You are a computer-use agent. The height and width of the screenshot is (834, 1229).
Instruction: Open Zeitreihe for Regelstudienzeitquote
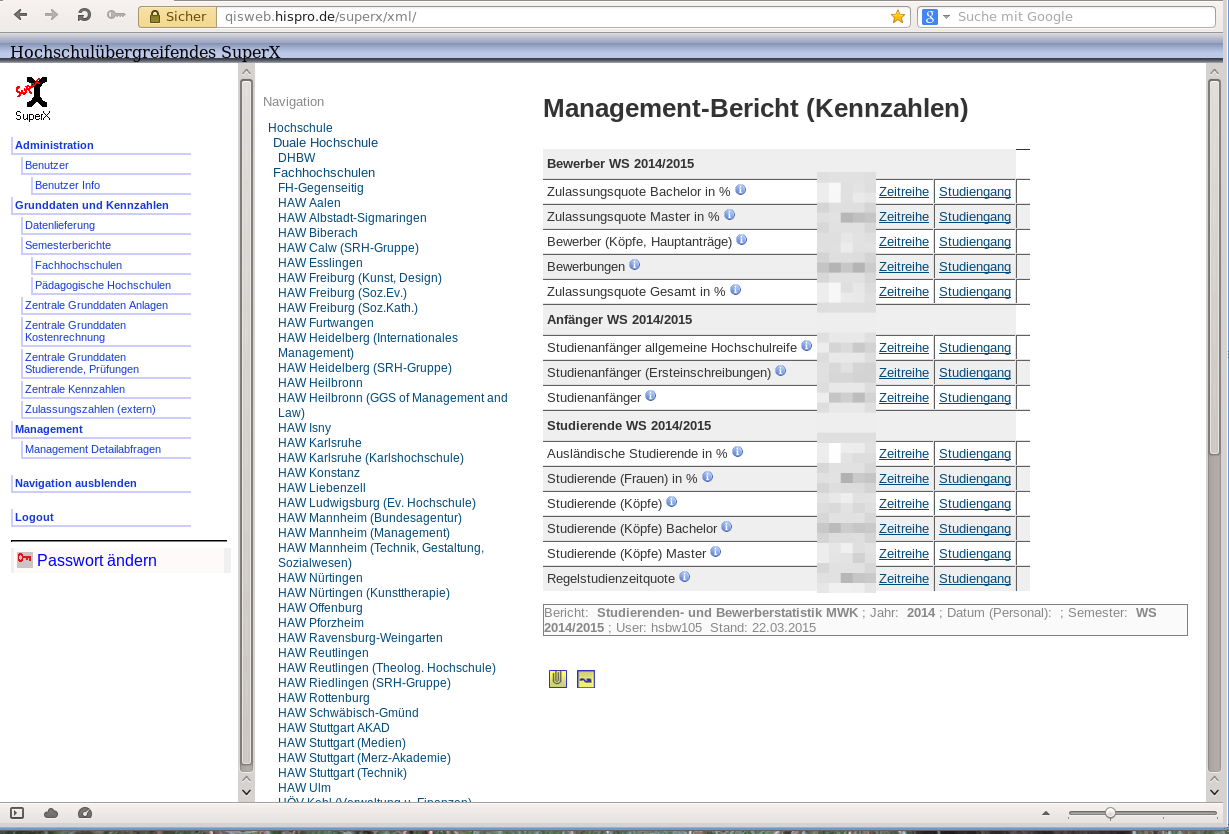904,579
